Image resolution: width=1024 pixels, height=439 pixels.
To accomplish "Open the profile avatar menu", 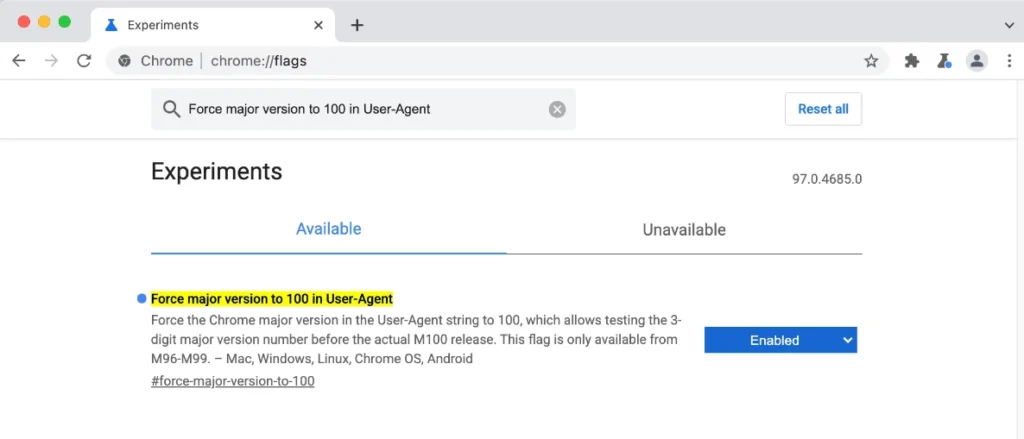I will tap(977, 61).
